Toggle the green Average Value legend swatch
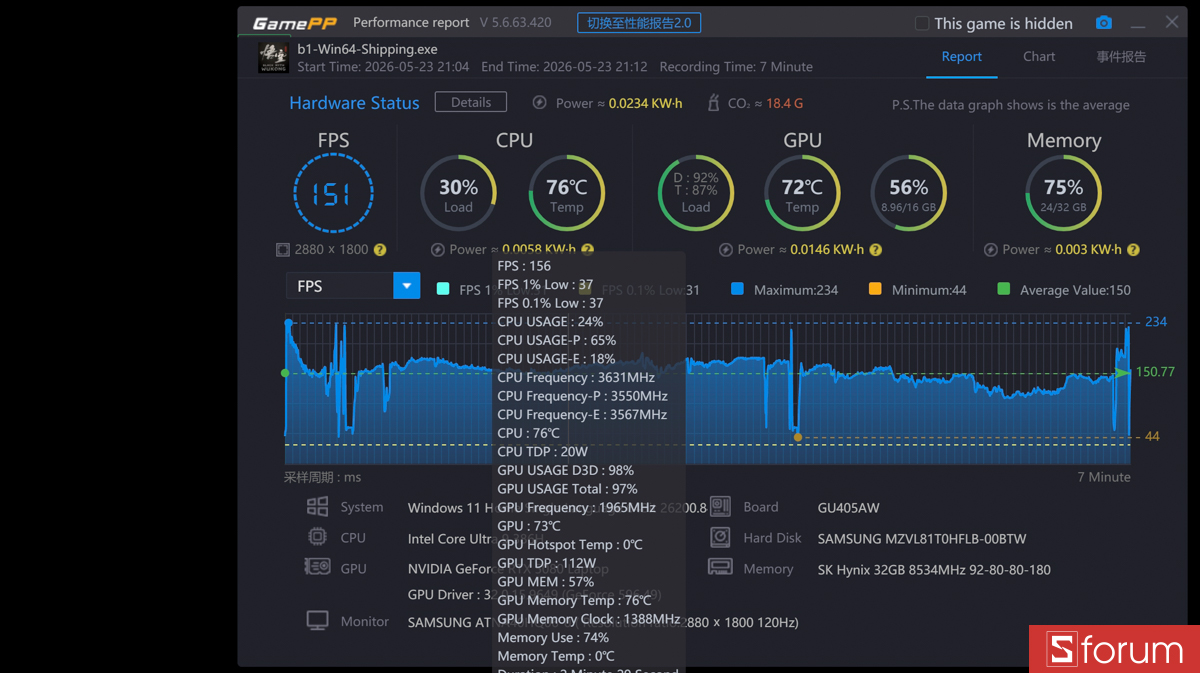The image size is (1200, 673). click(1003, 289)
